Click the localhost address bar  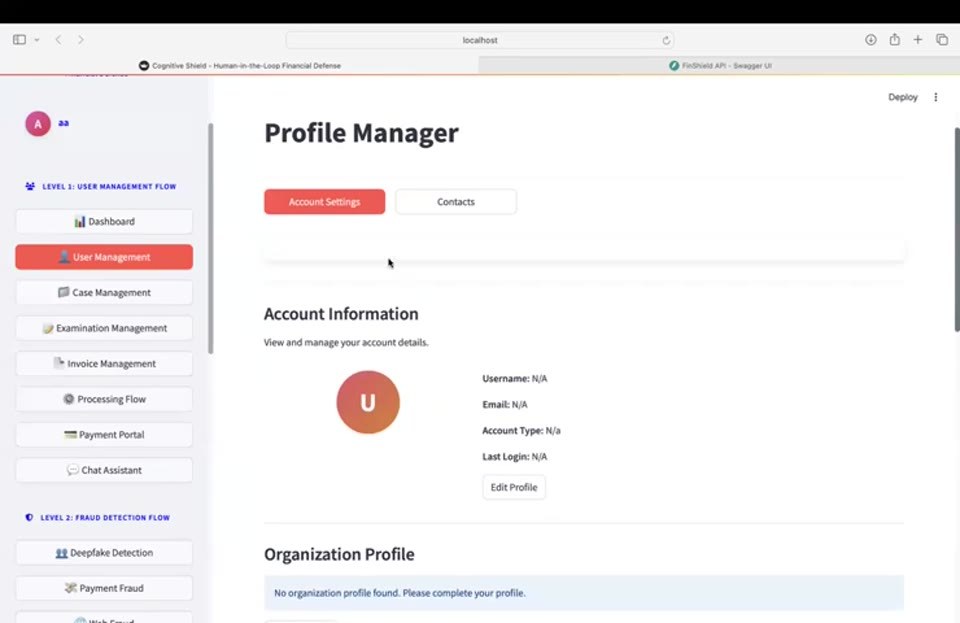point(480,40)
